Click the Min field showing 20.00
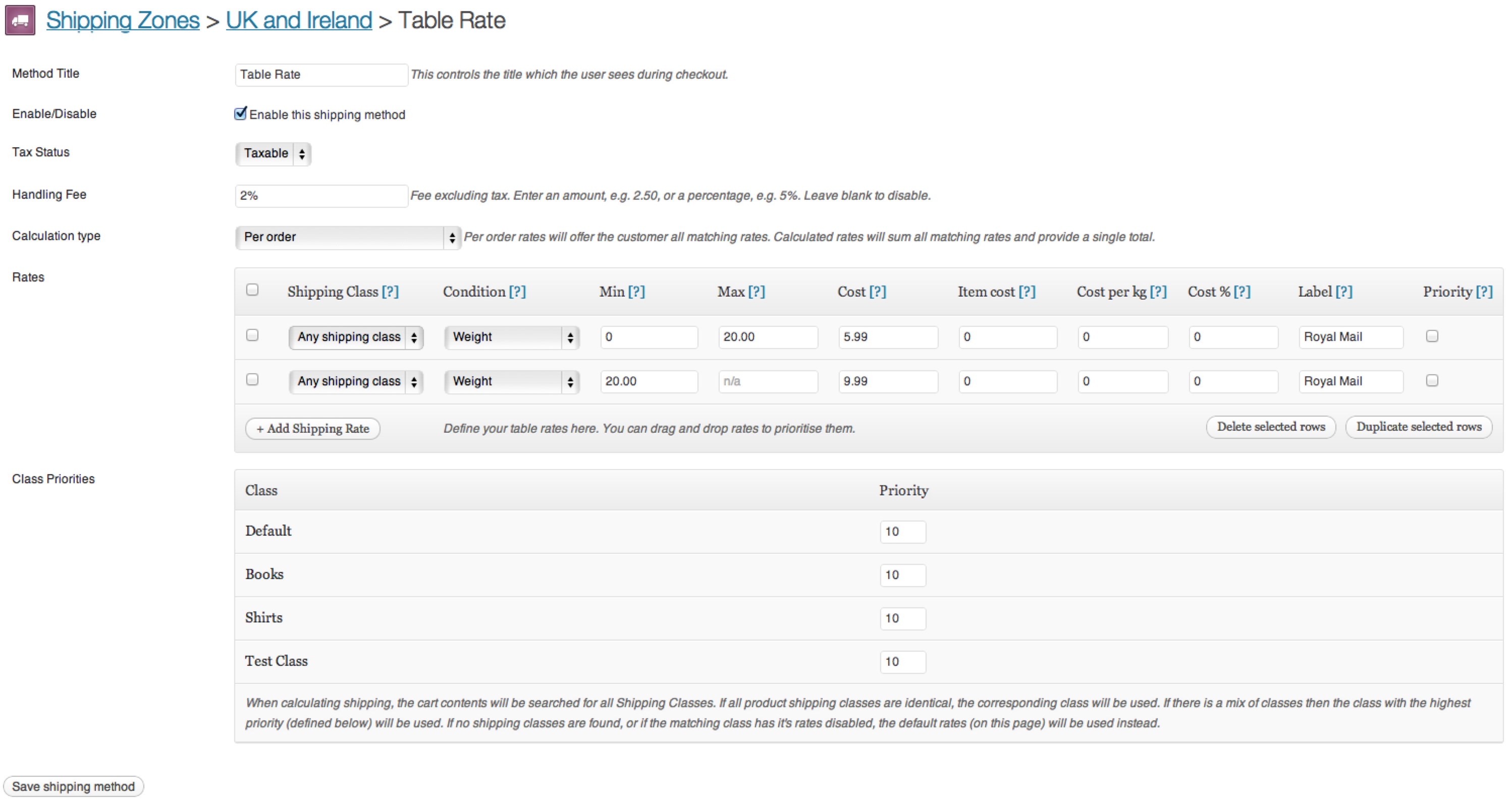 coord(649,382)
